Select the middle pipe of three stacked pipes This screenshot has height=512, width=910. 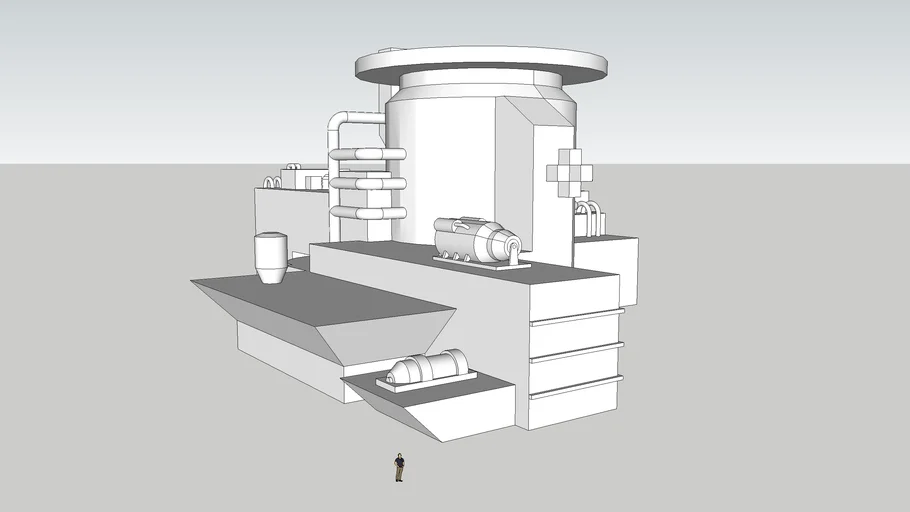tap(368, 184)
